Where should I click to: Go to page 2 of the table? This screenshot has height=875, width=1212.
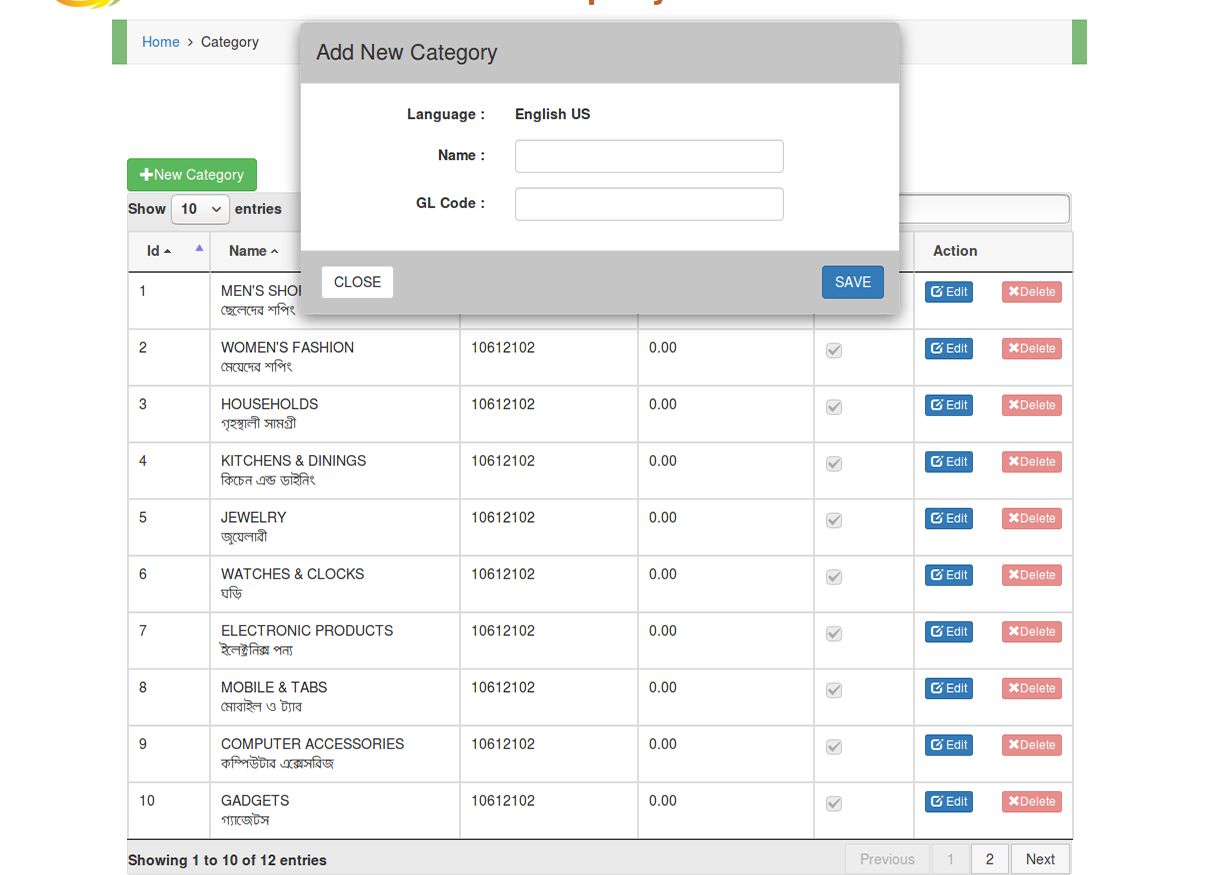click(x=989, y=859)
